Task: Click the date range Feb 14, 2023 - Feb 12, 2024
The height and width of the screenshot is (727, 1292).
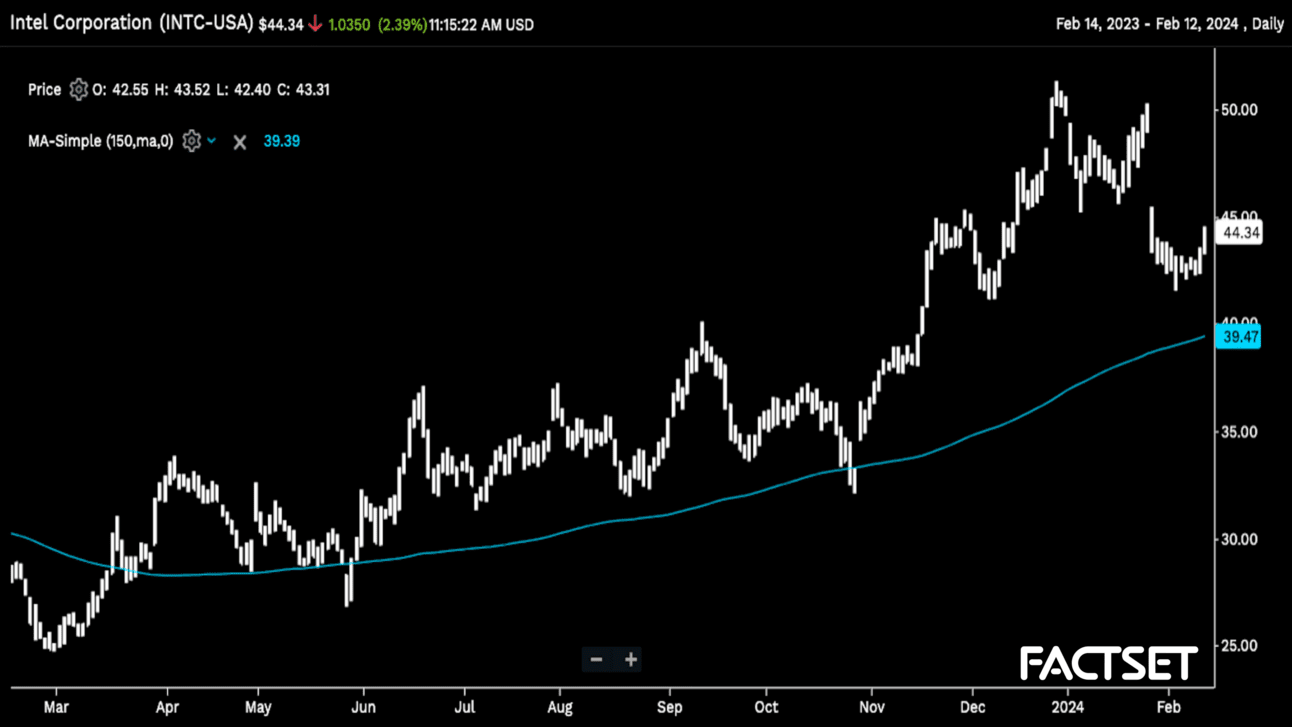Action: tap(1147, 24)
